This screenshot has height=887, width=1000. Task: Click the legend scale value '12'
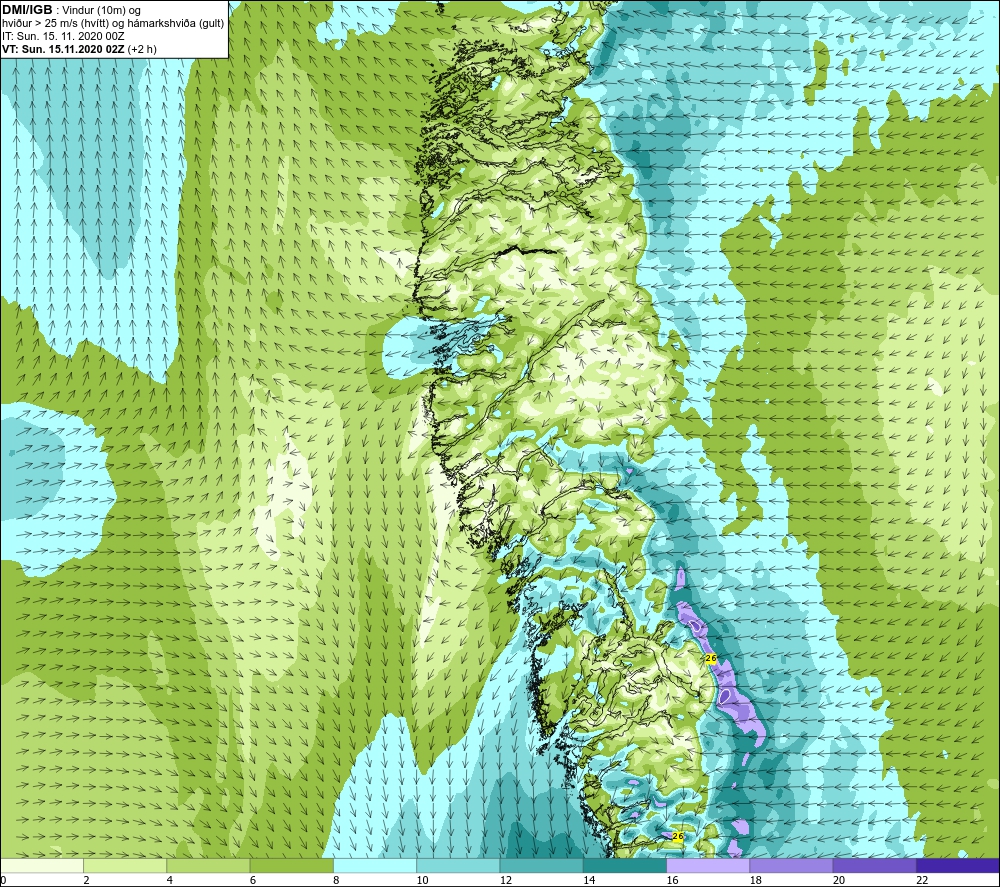point(506,881)
